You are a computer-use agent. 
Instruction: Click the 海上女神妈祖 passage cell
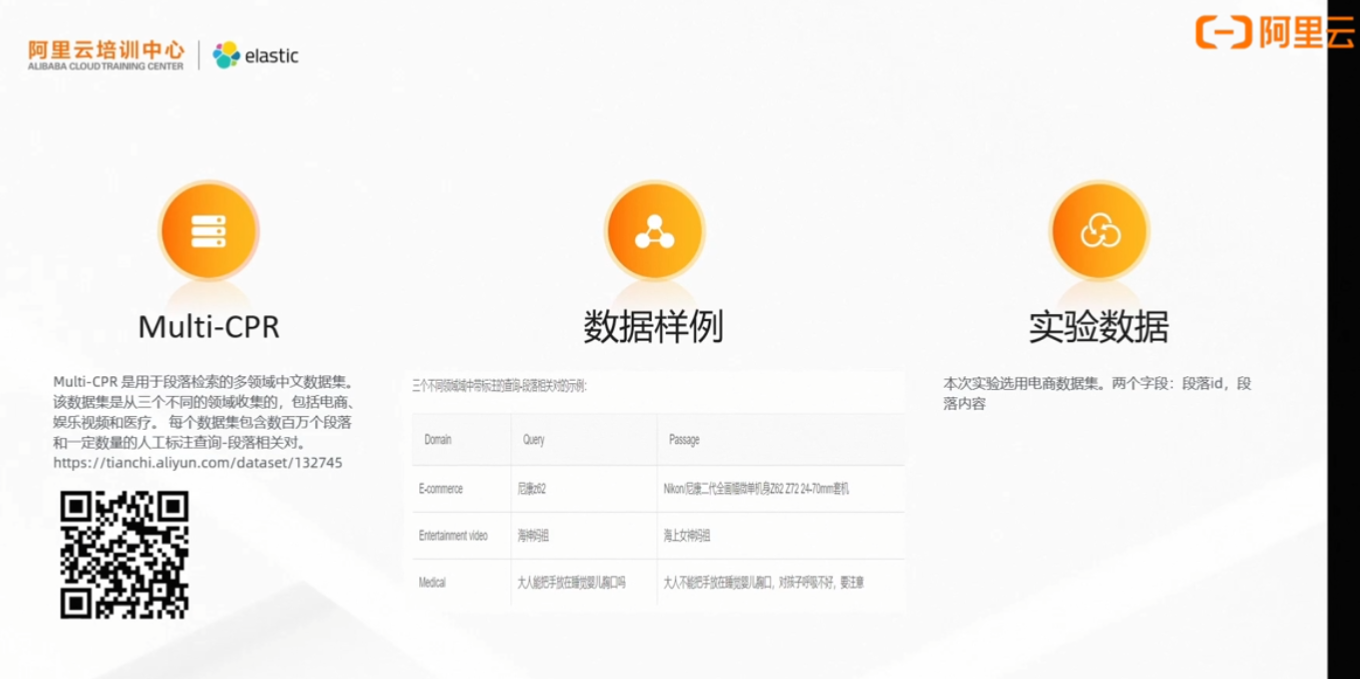tap(686, 536)
